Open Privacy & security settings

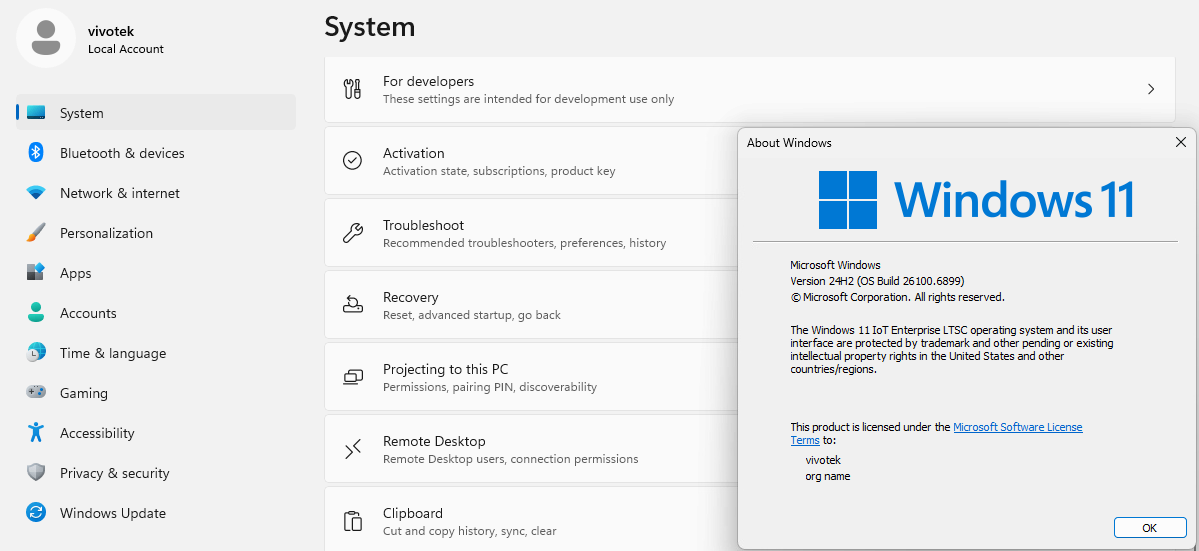[156, 472]
